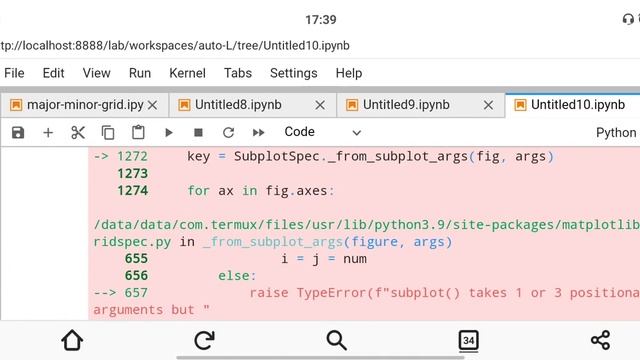
Task: Interrupt the kernel with the stop icon
Action: pyautogui.click(x=198, y=133)
